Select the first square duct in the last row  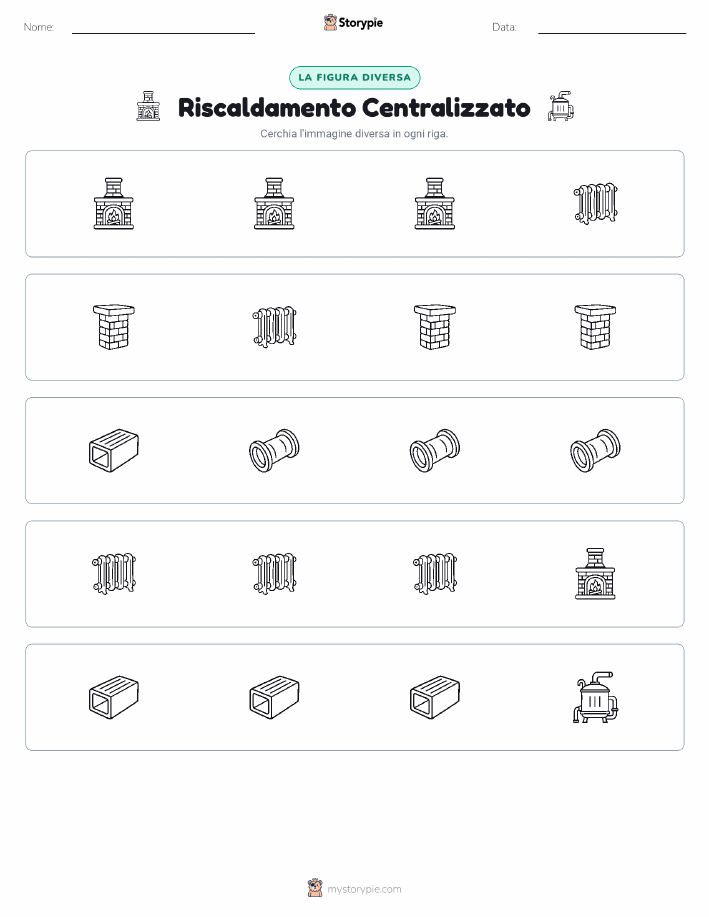pyautogui.click(x=113, y=697)
